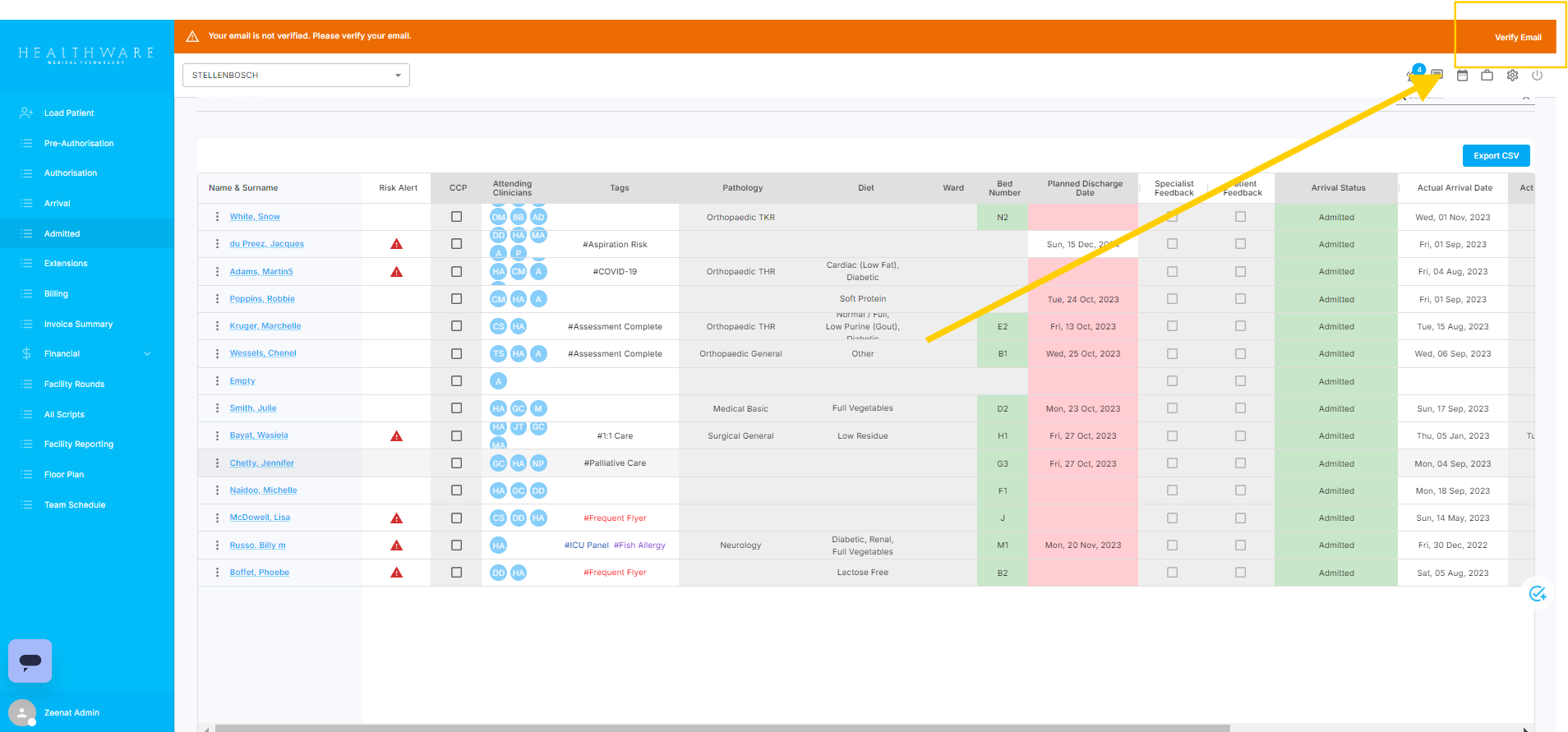Click the task check icon at right edge
This screenshot has width=1568, height=732.
click(1538, 593)
